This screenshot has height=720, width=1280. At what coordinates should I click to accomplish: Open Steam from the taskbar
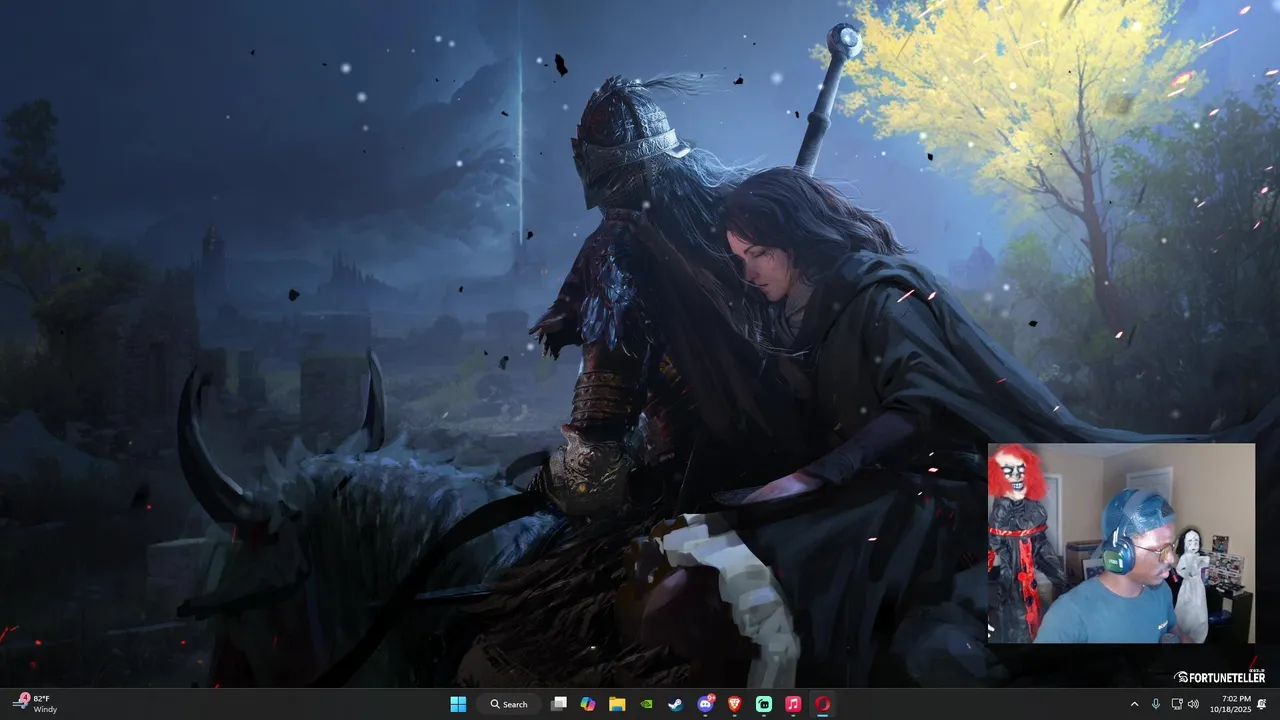point(676,704)
